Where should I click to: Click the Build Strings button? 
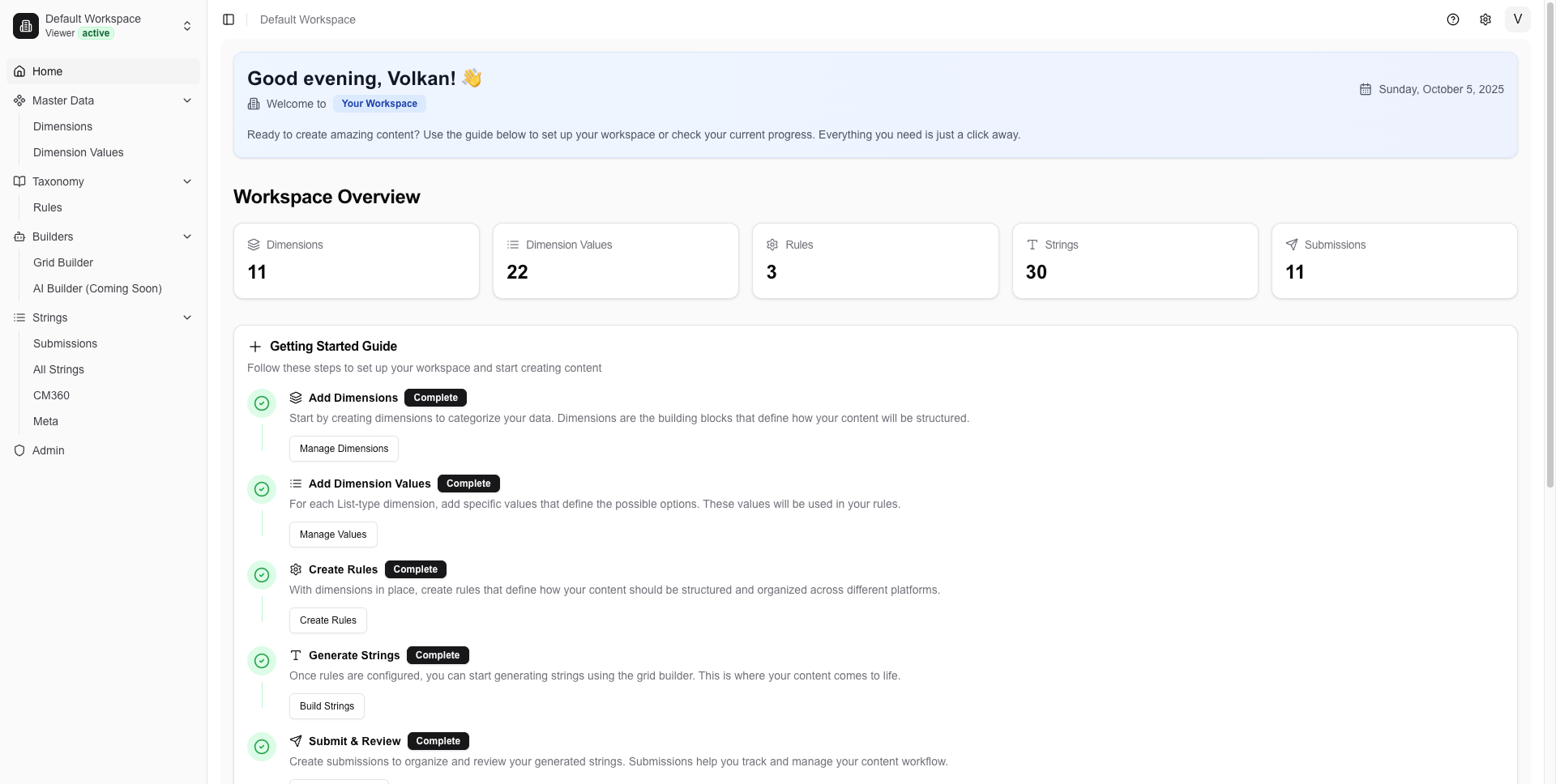327,705
